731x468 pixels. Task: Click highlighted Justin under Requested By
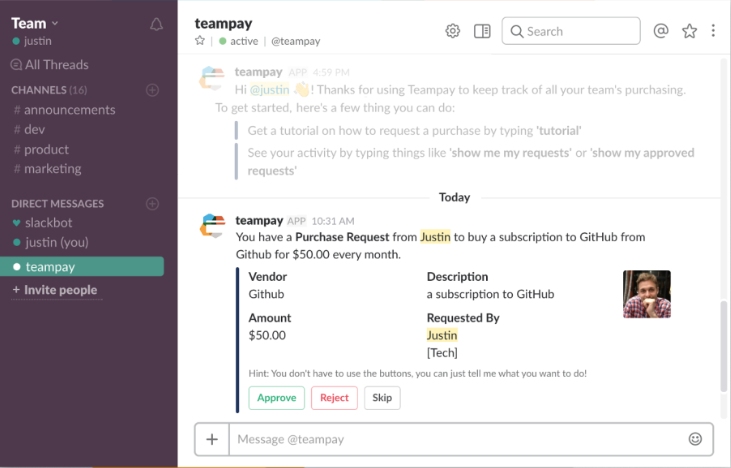tap(442, 335)
